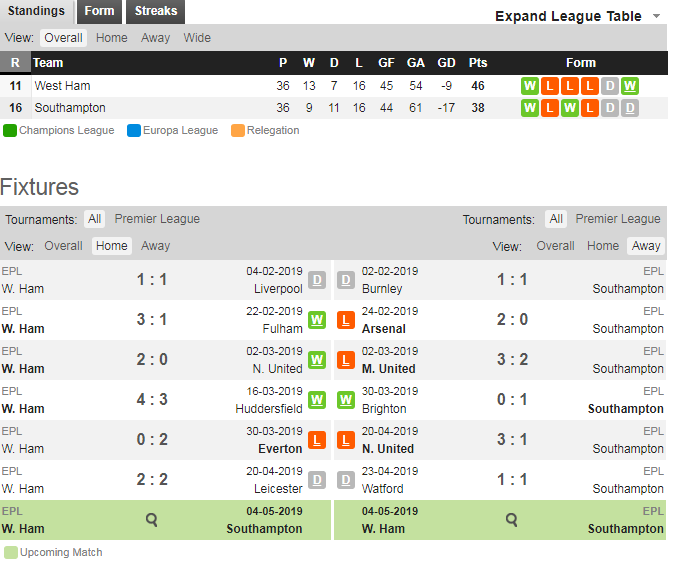This screenshot has width=674, height=570.
Task: Click the D badge next to Burnley
Action: [346, 280]
